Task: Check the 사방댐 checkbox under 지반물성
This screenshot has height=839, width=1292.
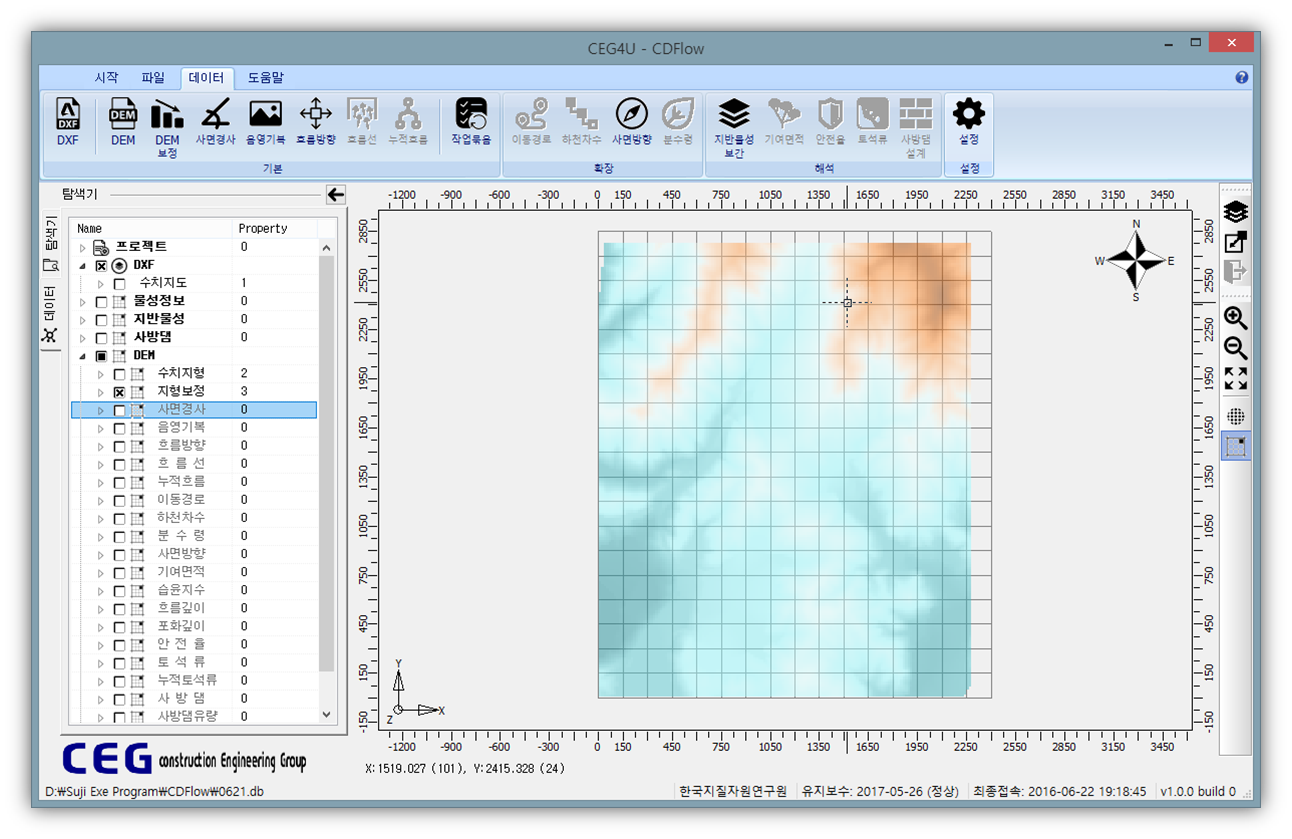Action: tap(101, 337)
